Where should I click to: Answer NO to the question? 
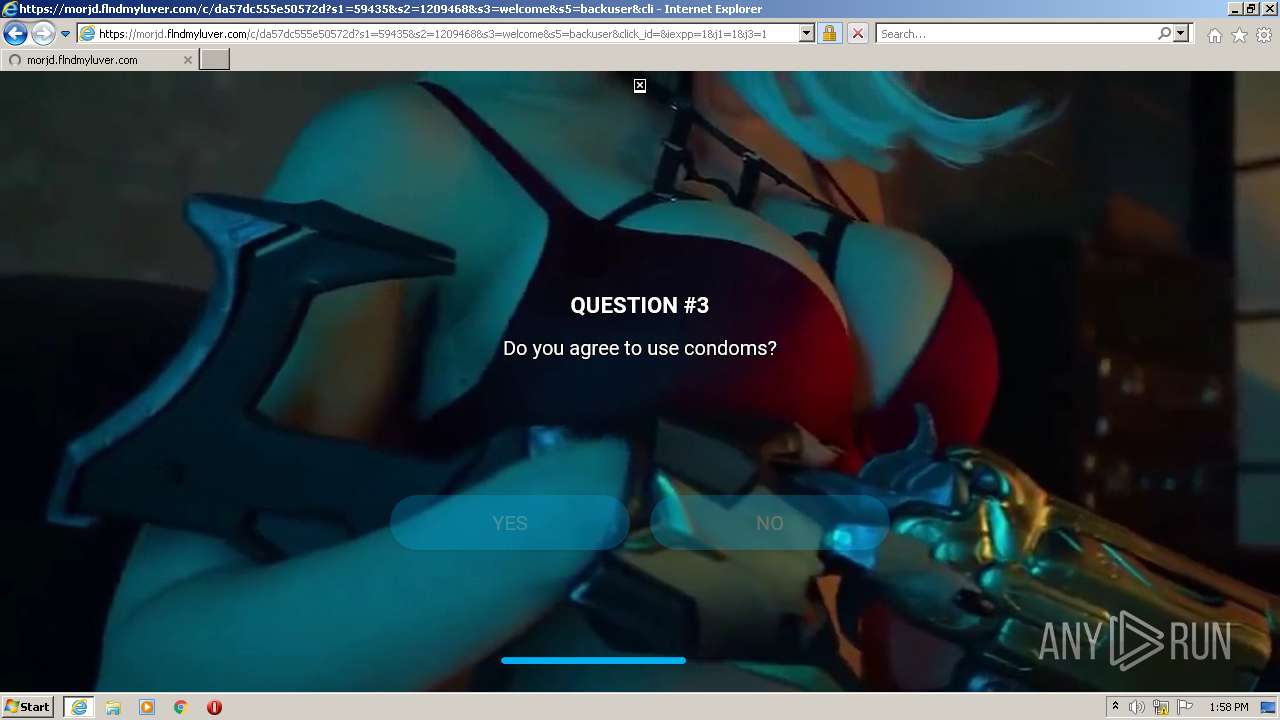click(x=770, y=523)
